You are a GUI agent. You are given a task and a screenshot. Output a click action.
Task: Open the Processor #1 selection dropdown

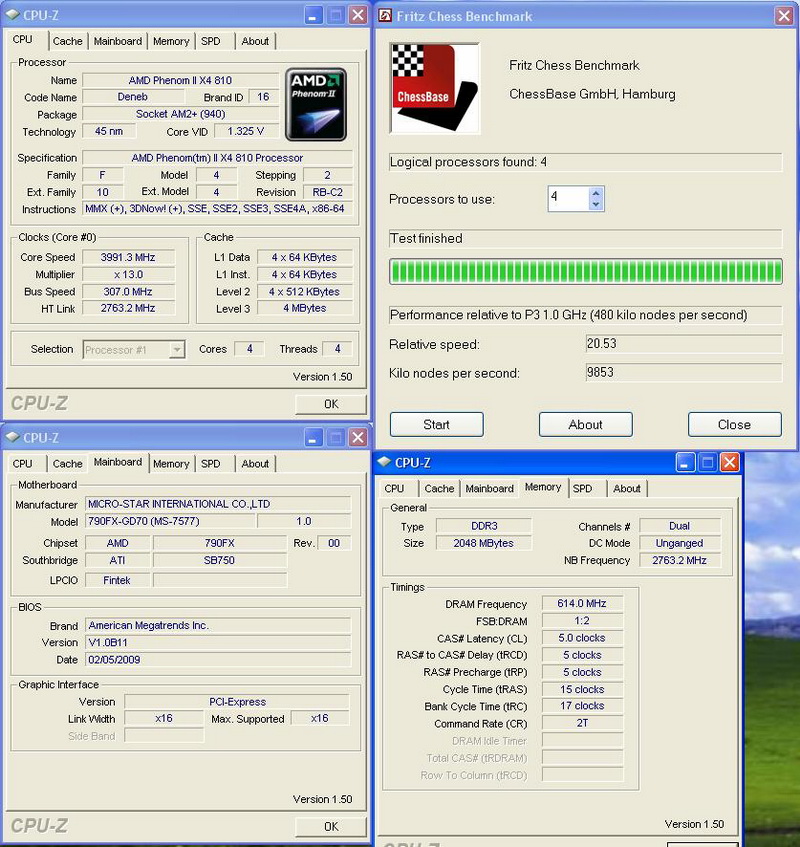click(176, 349)
